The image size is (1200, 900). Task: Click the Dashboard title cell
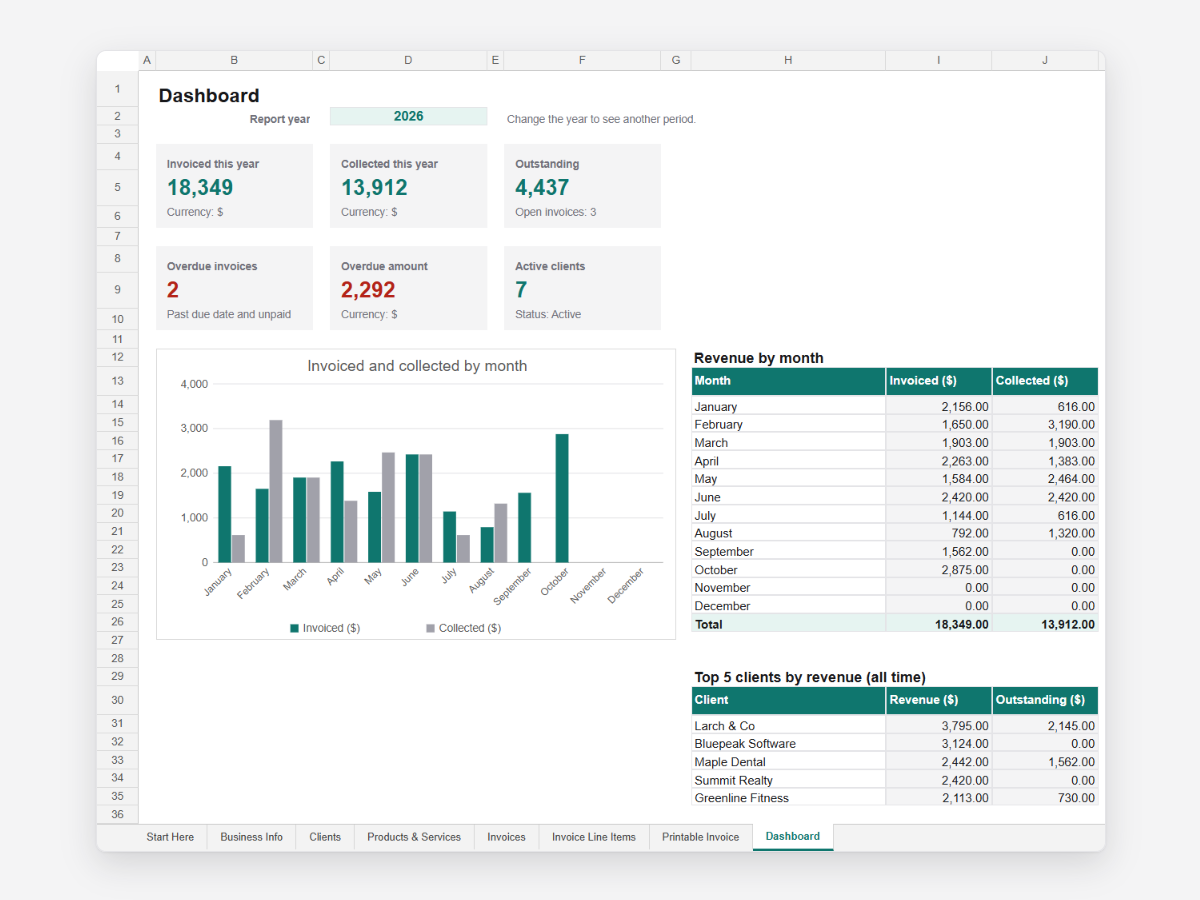[209, 96]
